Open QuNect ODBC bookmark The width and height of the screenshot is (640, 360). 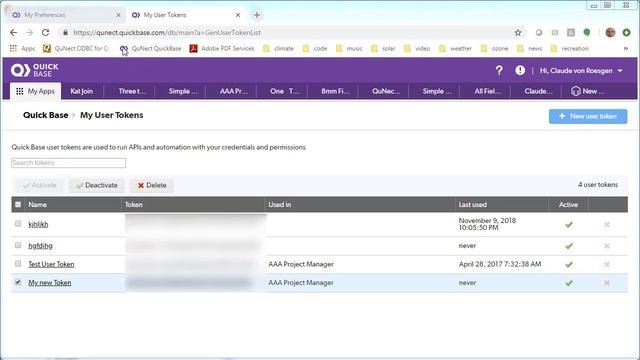tap(76, 48)
